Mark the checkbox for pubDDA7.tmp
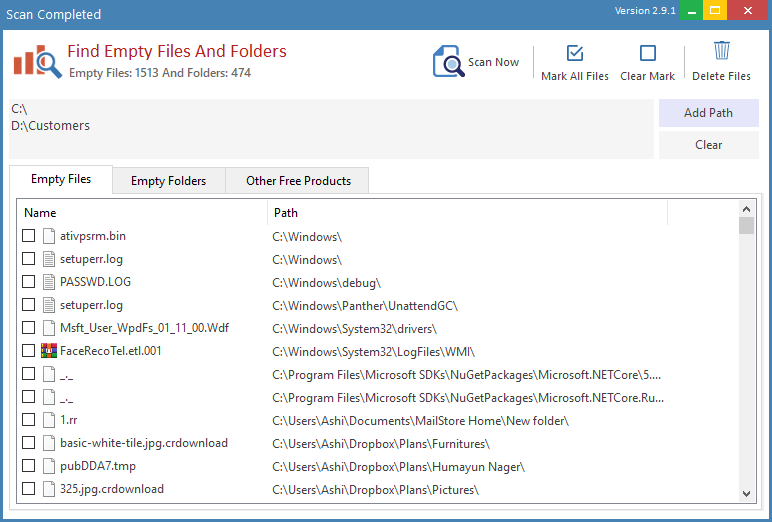Screen dimensions: 772x522 (x=29, y=466)
